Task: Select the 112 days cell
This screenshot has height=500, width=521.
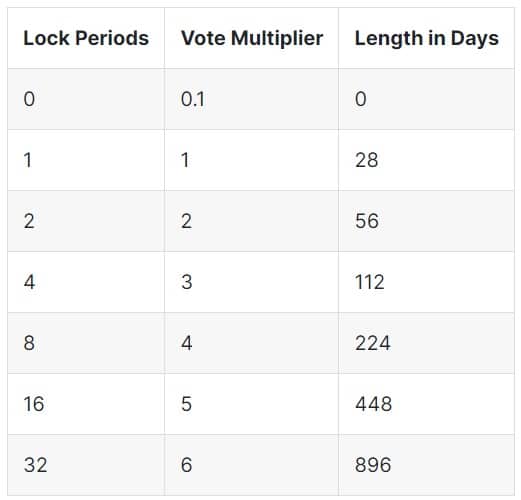Action: pyautogui.click(x=426, y=282)
